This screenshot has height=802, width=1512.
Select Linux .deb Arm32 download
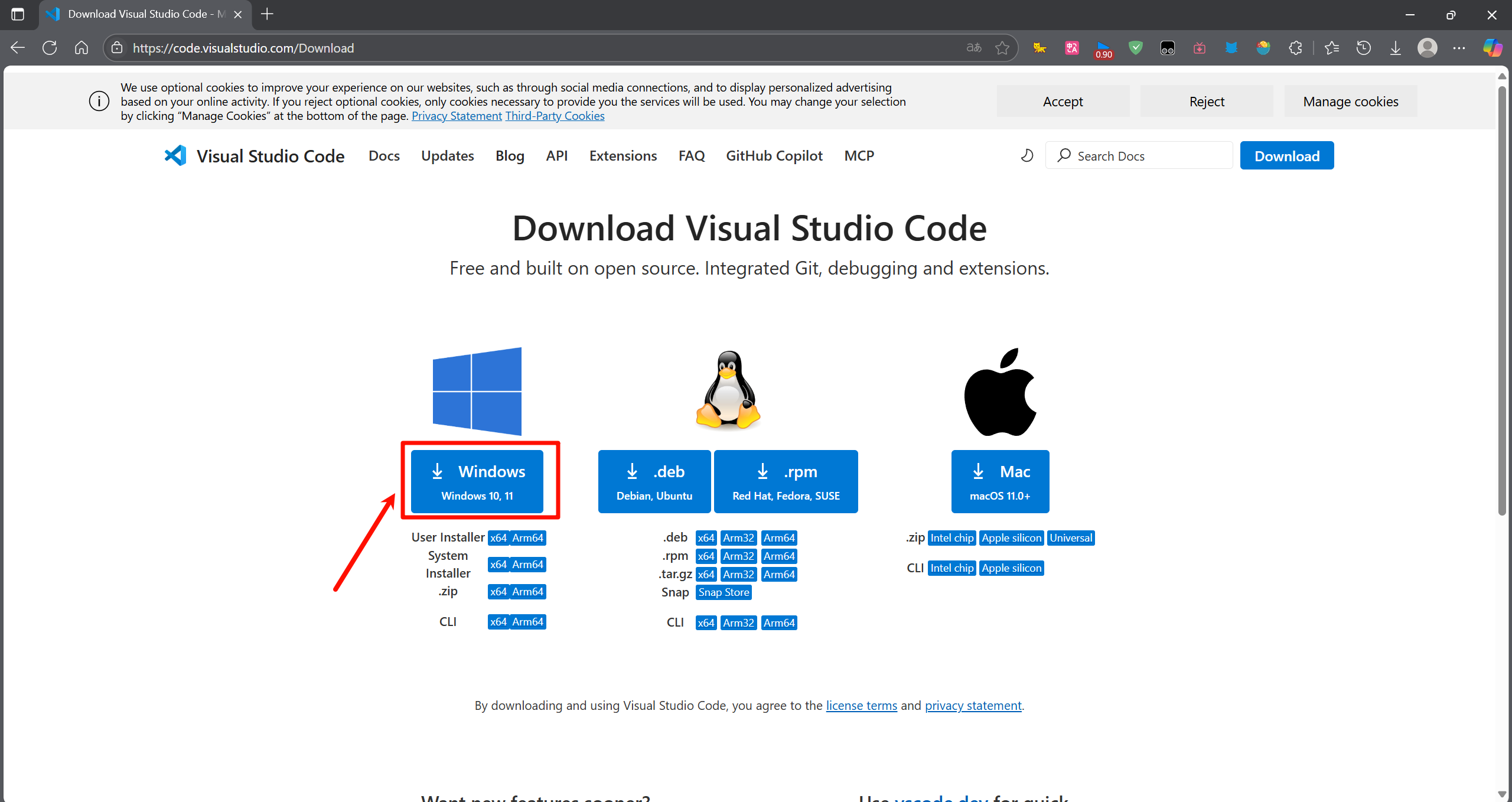click(738, 538)
